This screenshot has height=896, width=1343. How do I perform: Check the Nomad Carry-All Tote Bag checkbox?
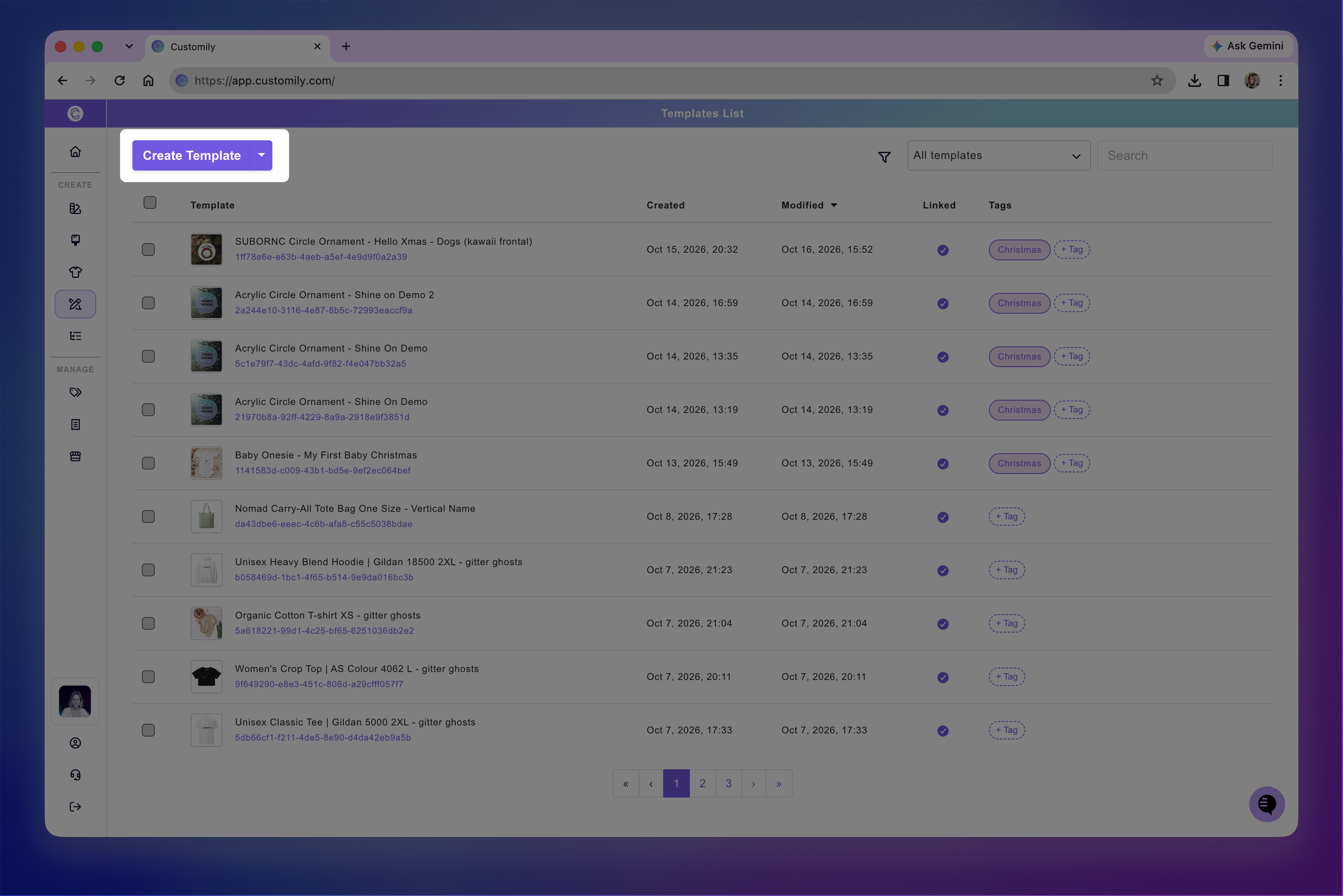148,517
